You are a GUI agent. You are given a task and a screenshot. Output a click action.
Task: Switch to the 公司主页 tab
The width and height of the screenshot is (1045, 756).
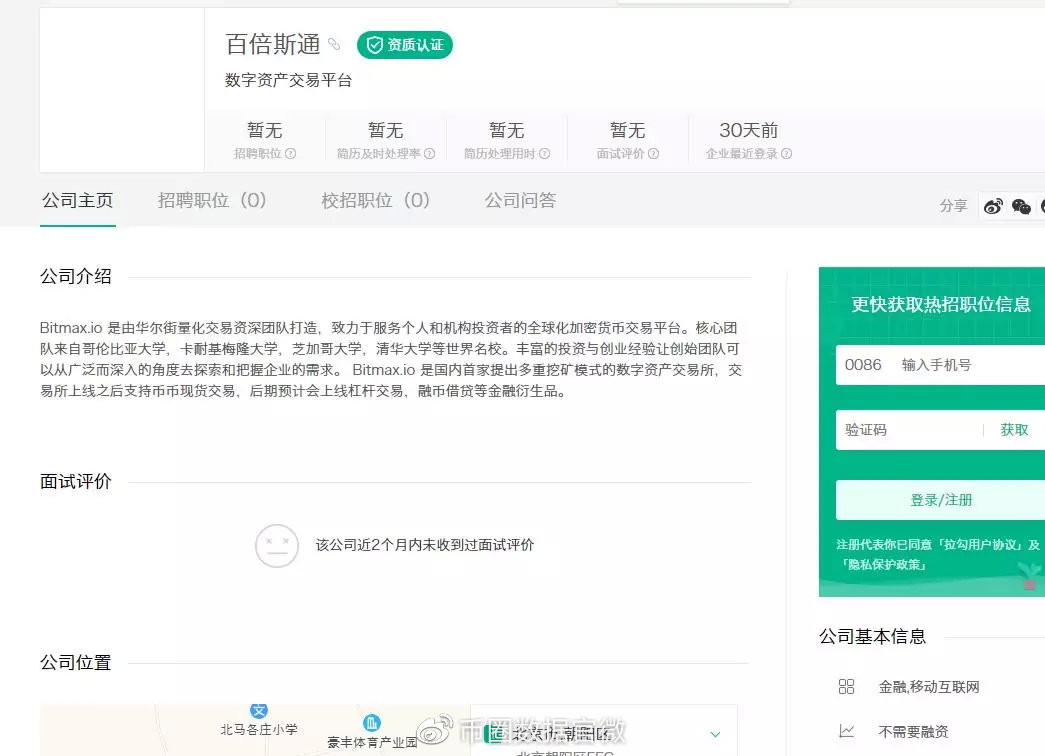coord(77,200)
